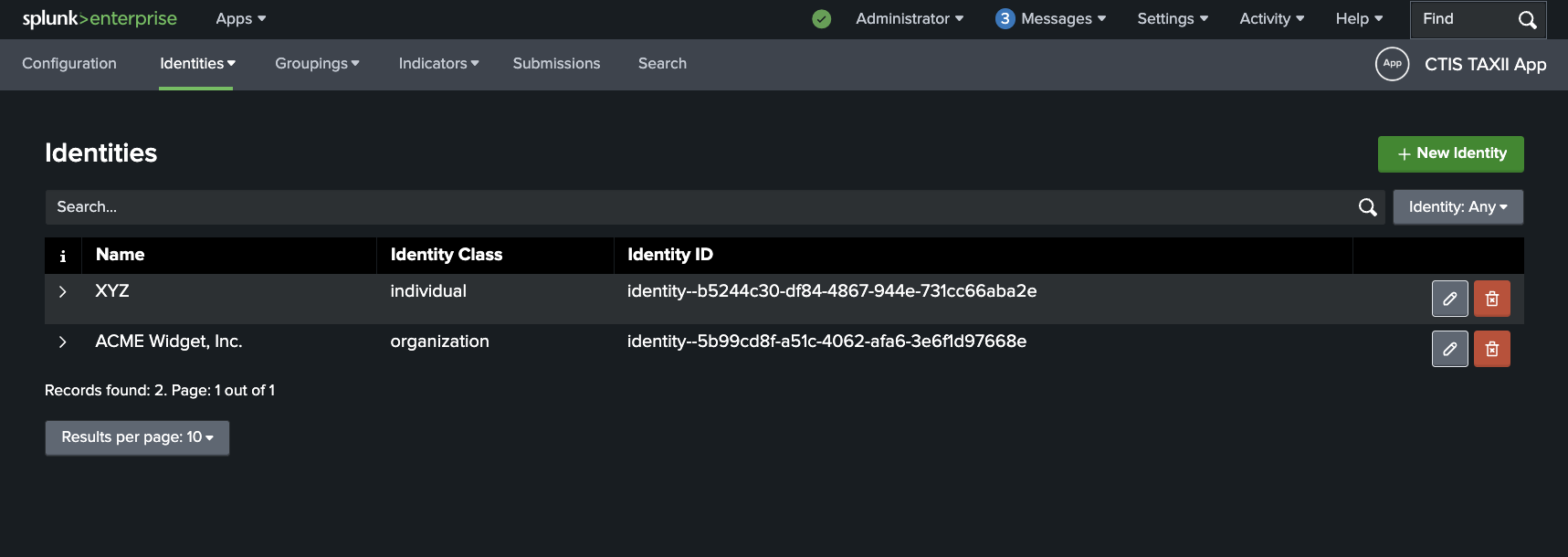Click the Splunk Enterprise logo
Viewport: 1568px width, 557px height.
coord(100,19)
